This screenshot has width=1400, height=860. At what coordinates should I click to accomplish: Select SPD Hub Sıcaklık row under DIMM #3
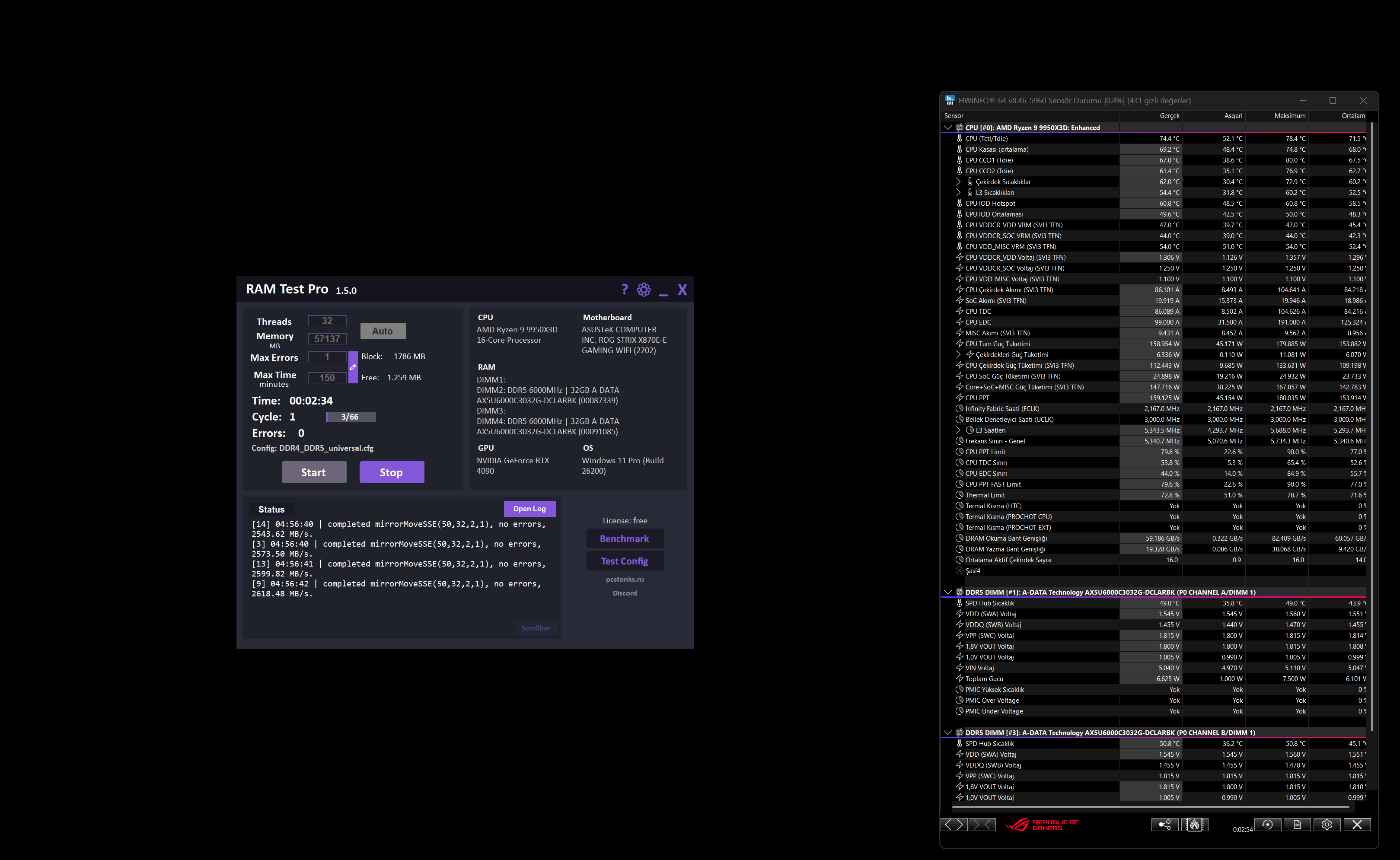[x=1154, y=743]
